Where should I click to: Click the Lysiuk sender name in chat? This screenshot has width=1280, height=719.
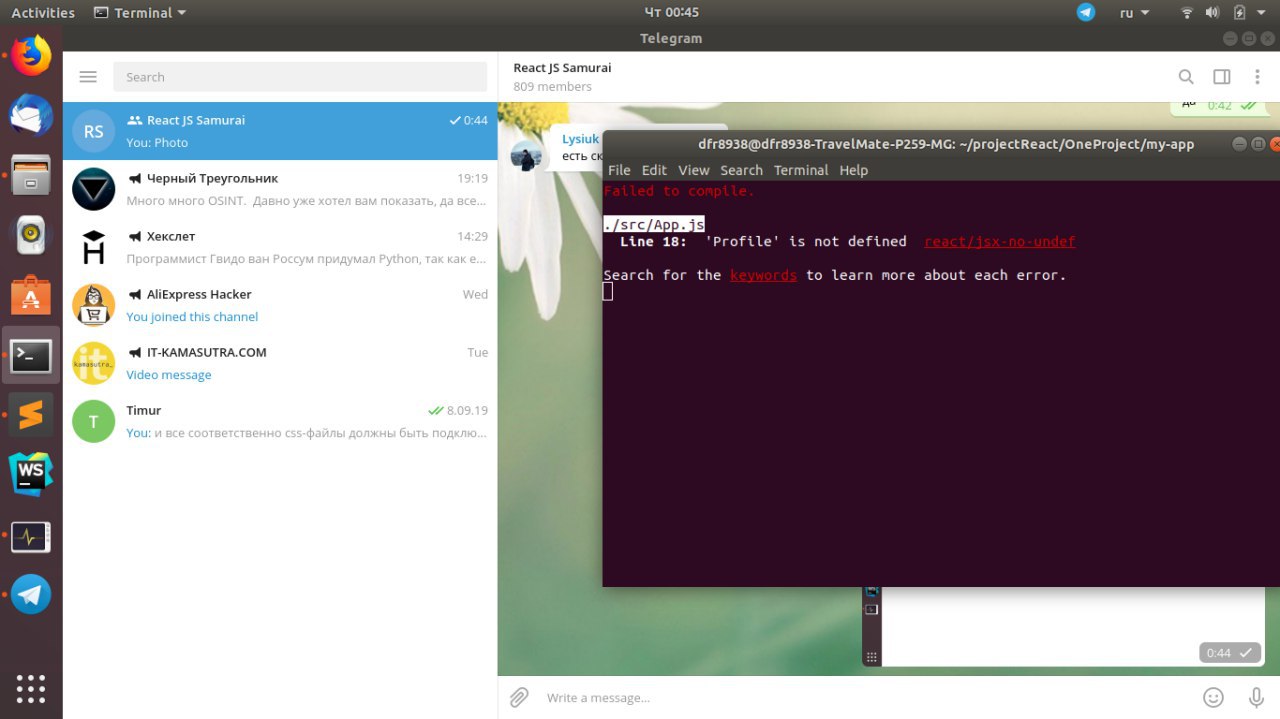point(580,139)
